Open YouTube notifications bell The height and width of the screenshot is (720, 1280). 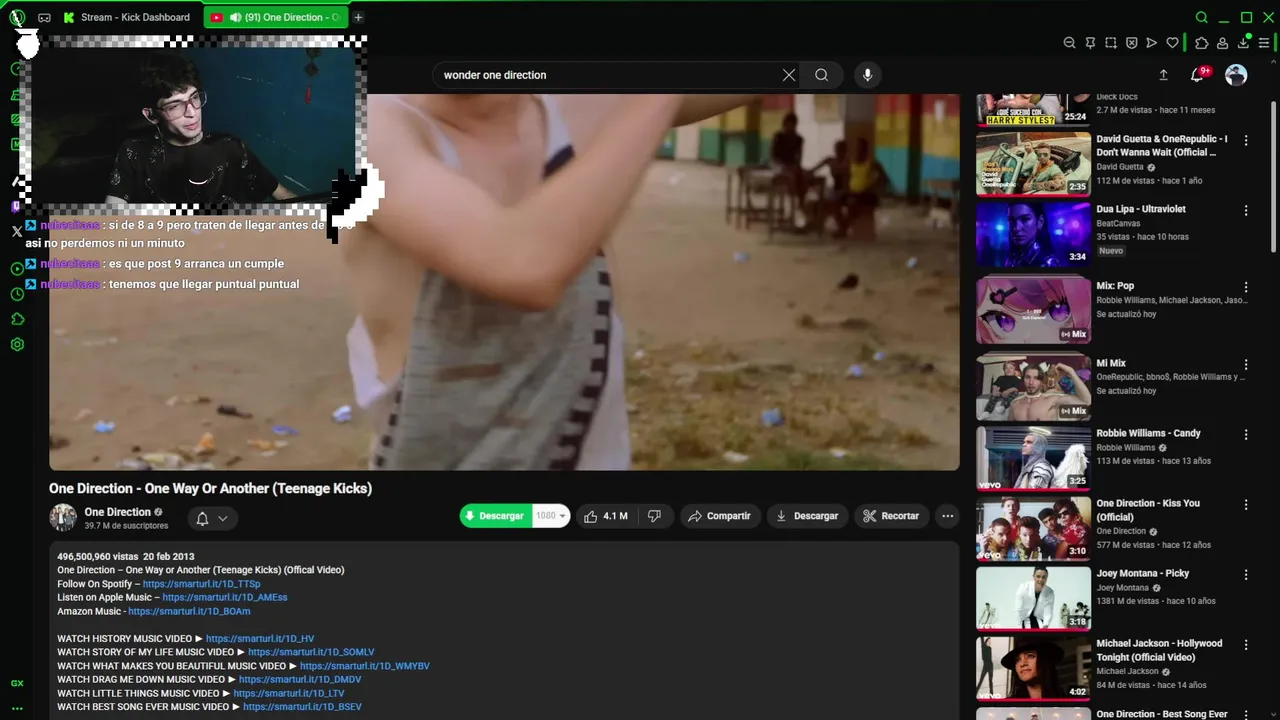coord(1197,75)
